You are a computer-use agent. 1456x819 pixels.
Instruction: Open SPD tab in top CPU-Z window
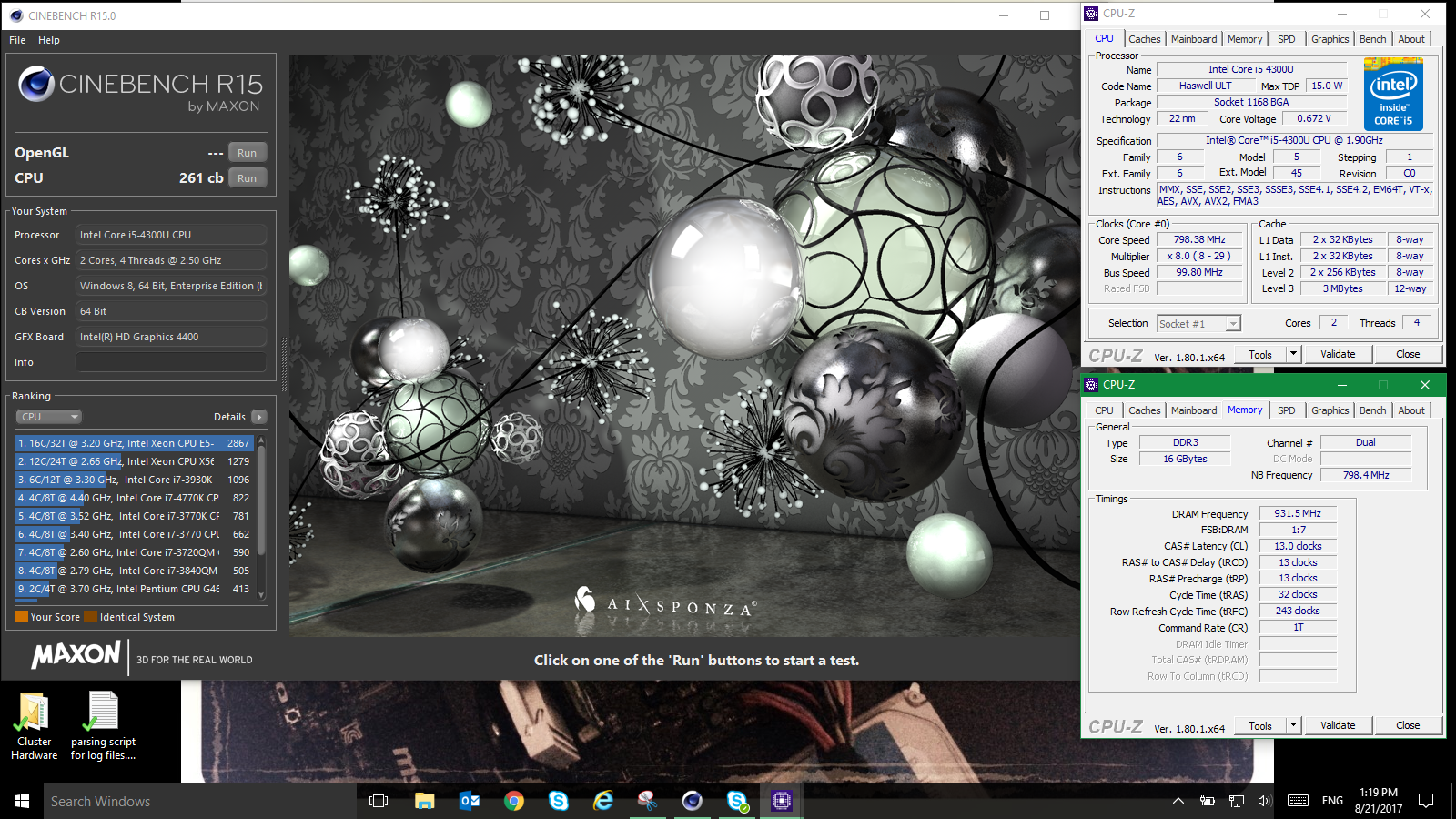click(x=1286, y=39)
